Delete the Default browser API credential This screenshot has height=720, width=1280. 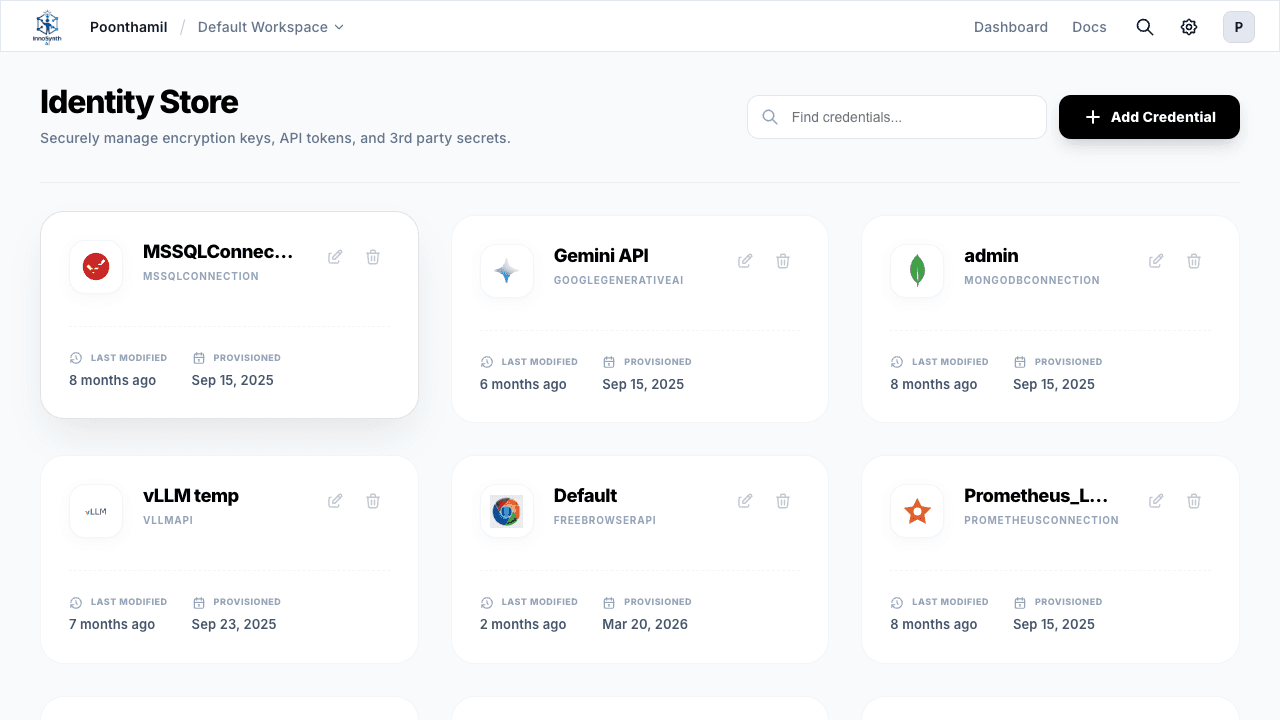tap(783, 501)
